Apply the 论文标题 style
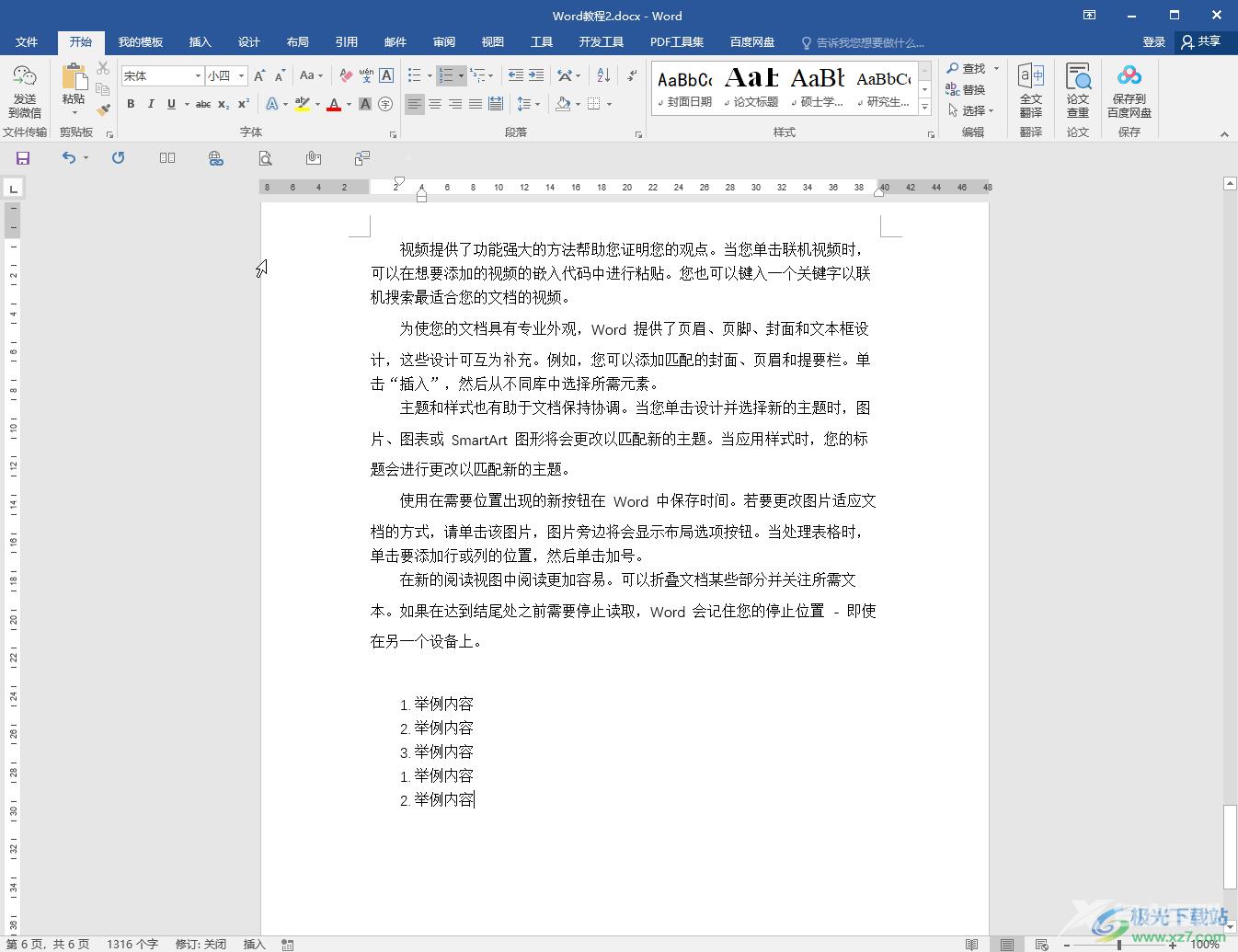This screenshot has height=952, width=1238. pos(751,88)
